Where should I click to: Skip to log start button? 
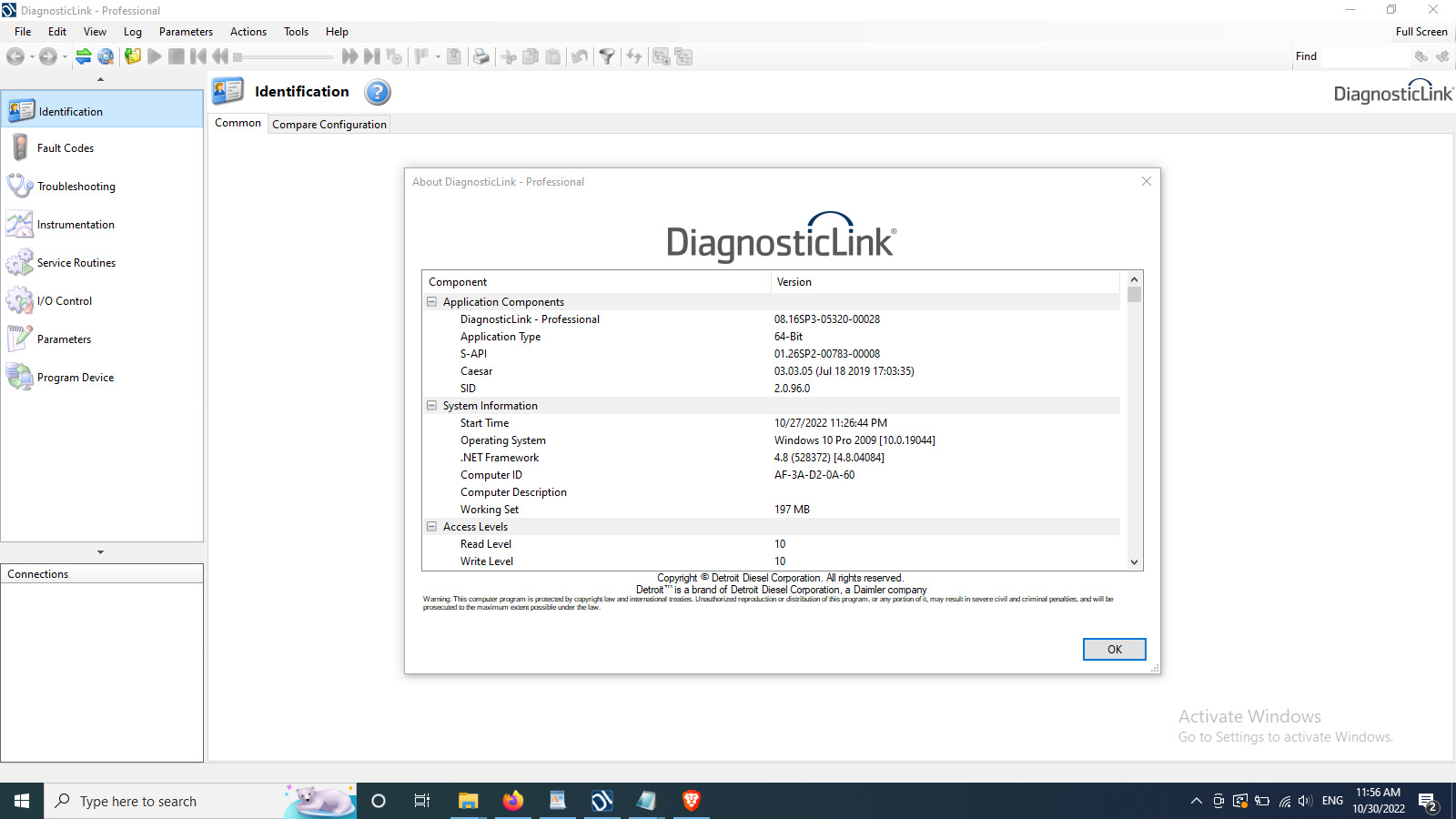coord(198,56)
